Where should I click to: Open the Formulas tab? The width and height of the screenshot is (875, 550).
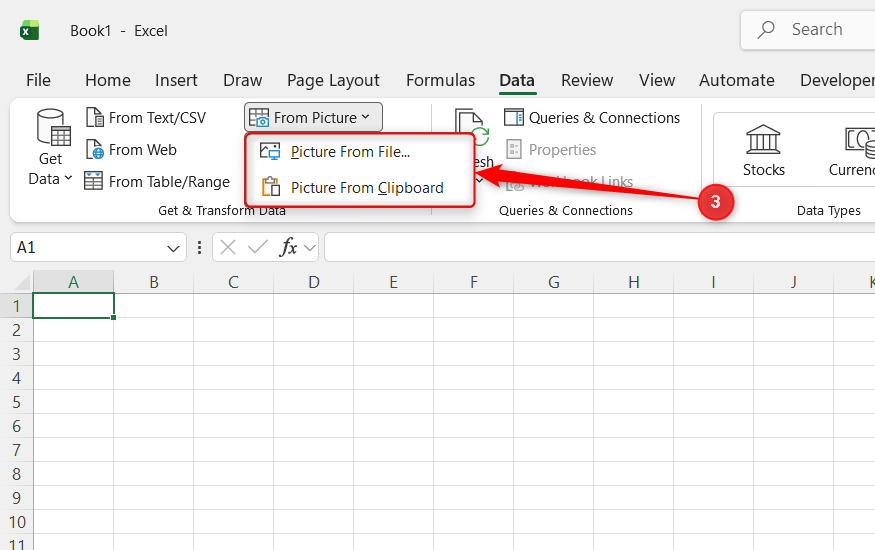pyautogui.click(x=440, y=80)
